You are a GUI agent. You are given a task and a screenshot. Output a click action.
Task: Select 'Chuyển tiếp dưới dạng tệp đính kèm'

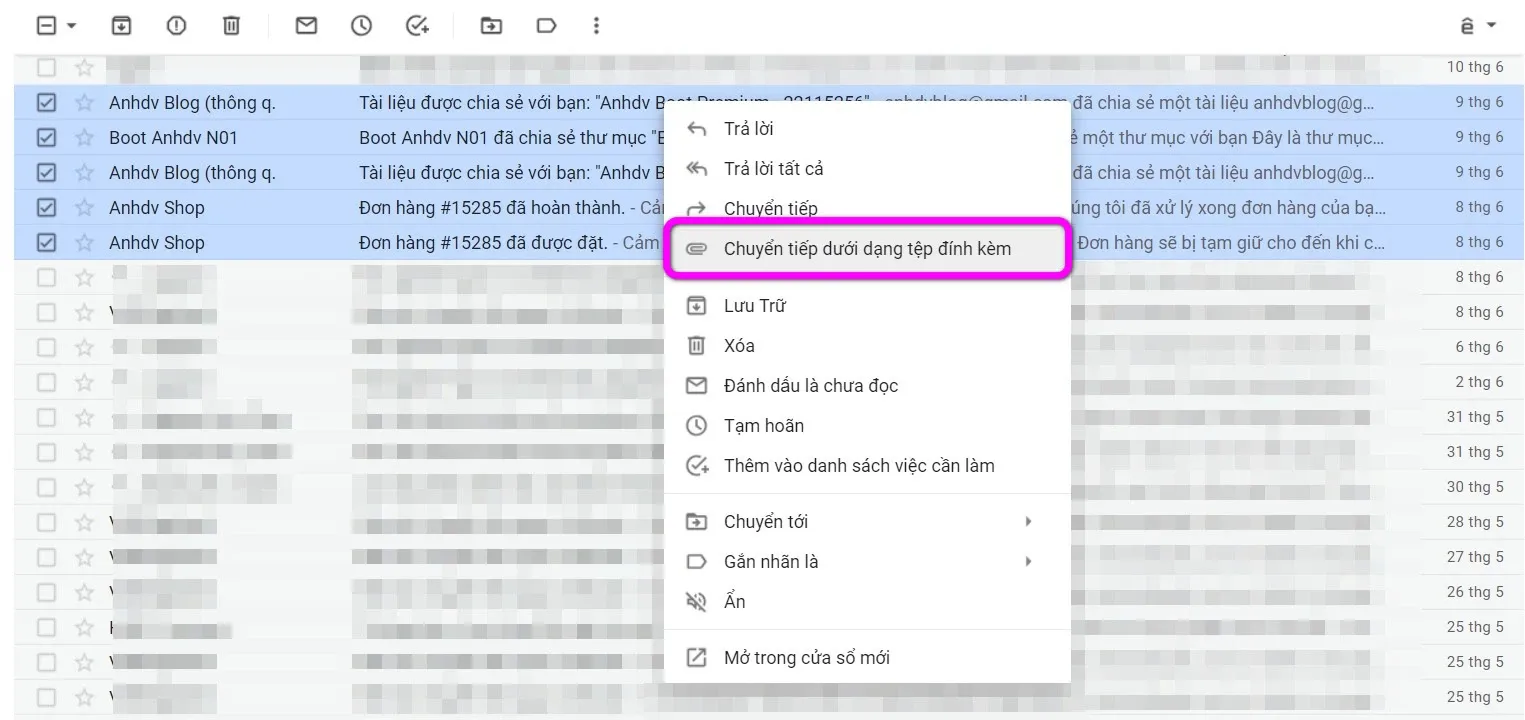point(867,249)
